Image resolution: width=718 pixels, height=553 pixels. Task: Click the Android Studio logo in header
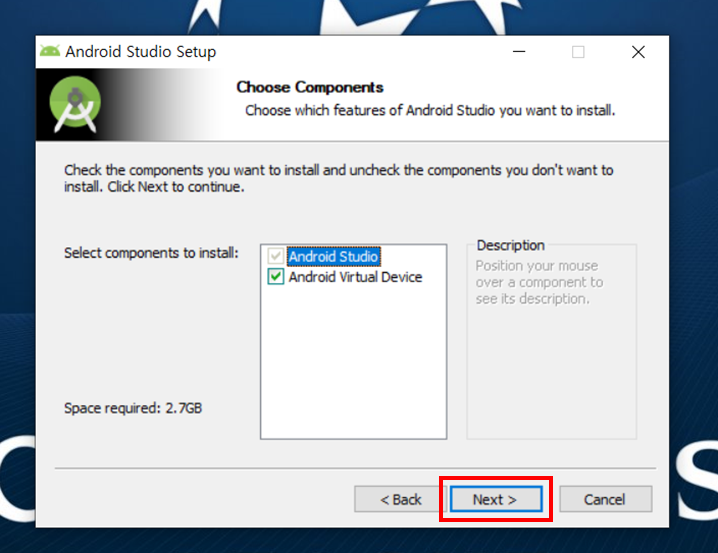click(x=75, y=104)
